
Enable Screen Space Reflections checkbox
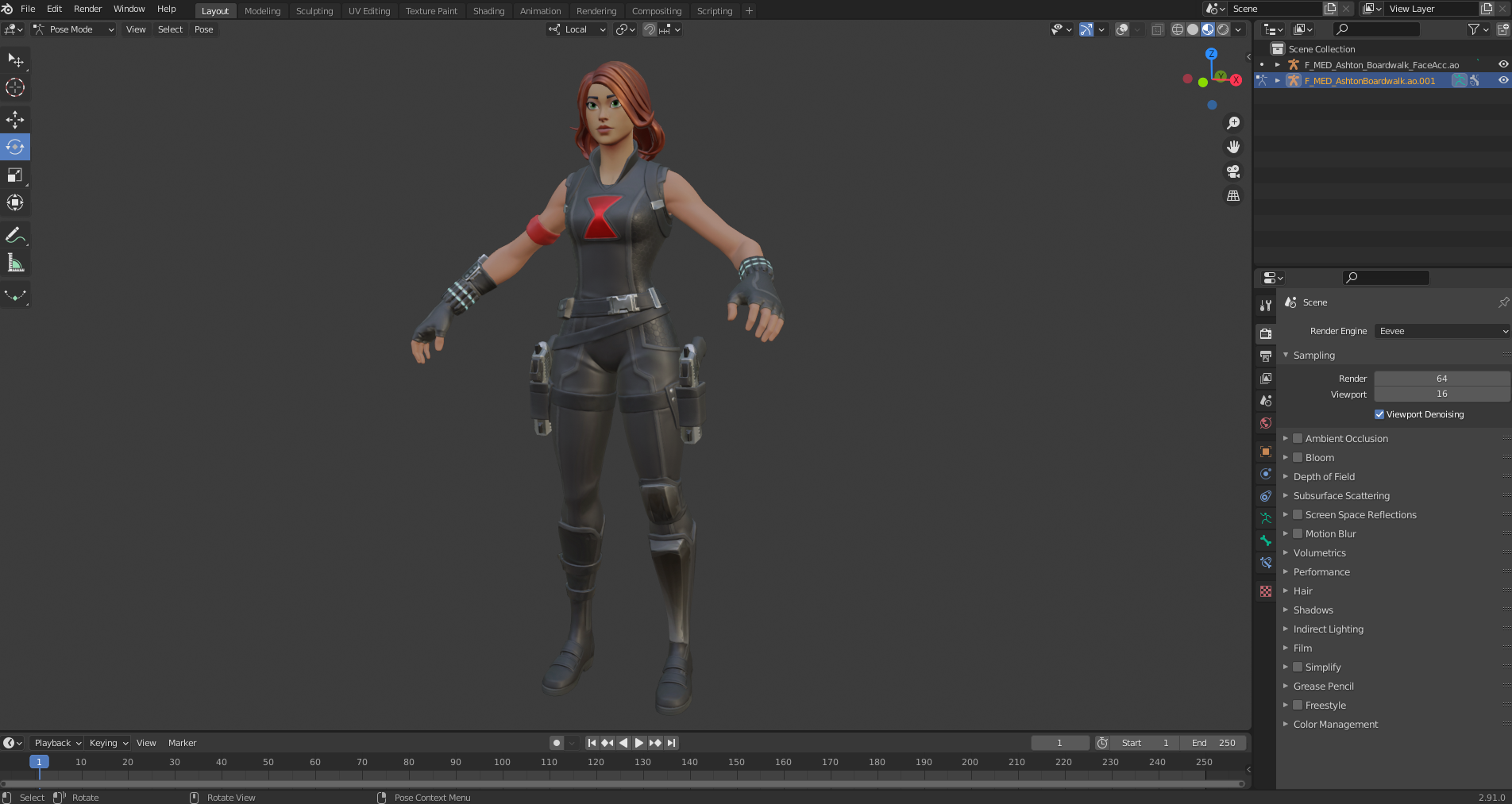point(1298,514)
